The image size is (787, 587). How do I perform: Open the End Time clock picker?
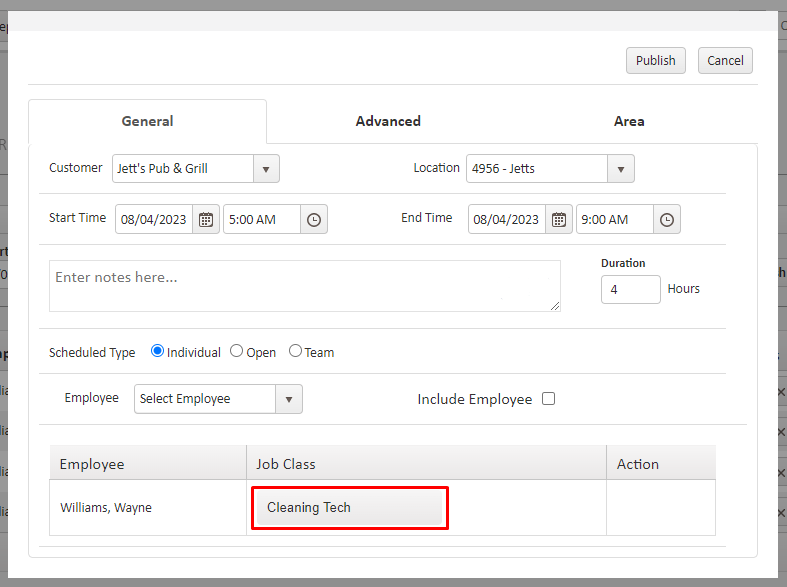(667, 220)
